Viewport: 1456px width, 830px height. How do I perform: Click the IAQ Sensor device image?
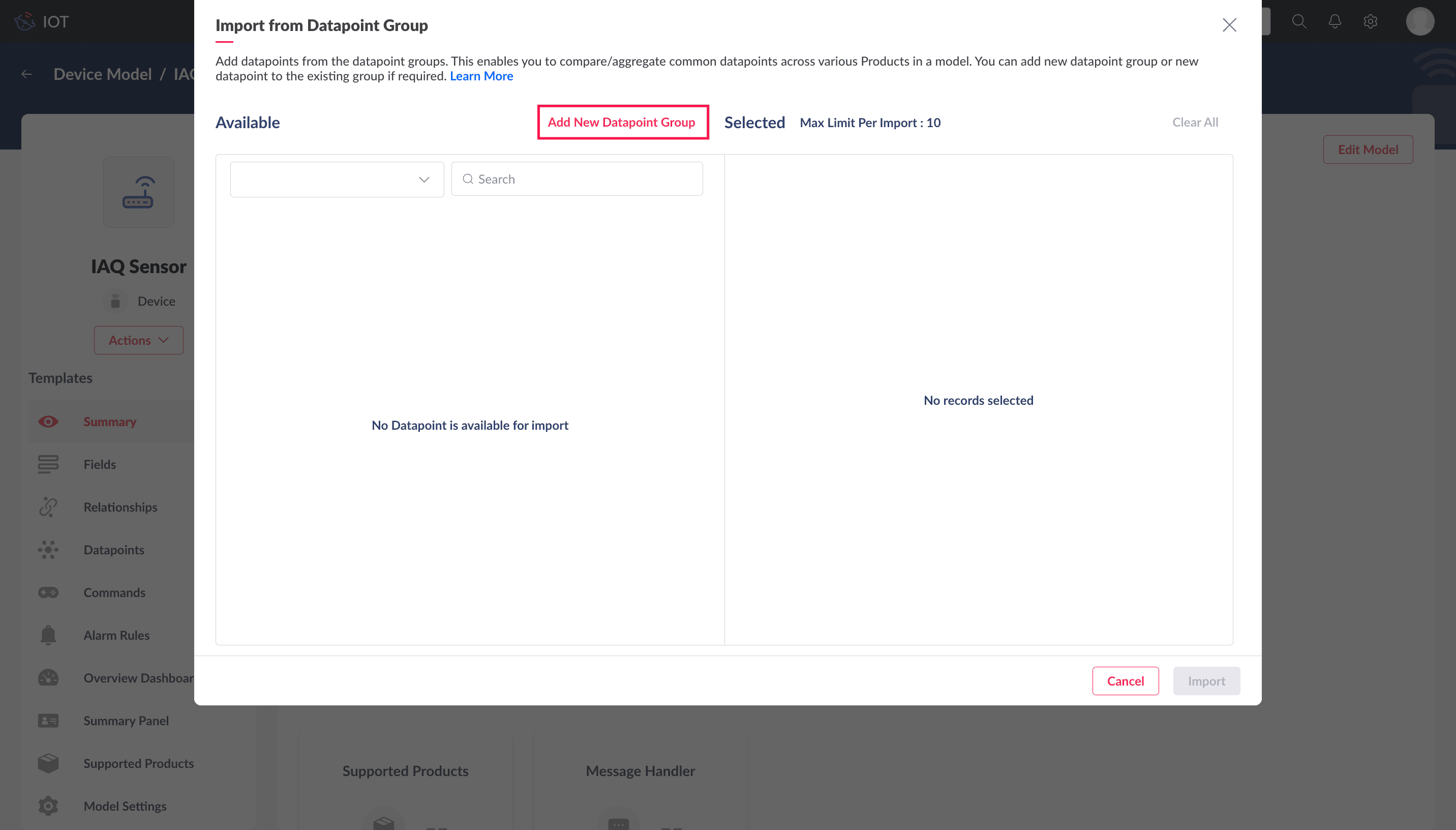point(138,192)
